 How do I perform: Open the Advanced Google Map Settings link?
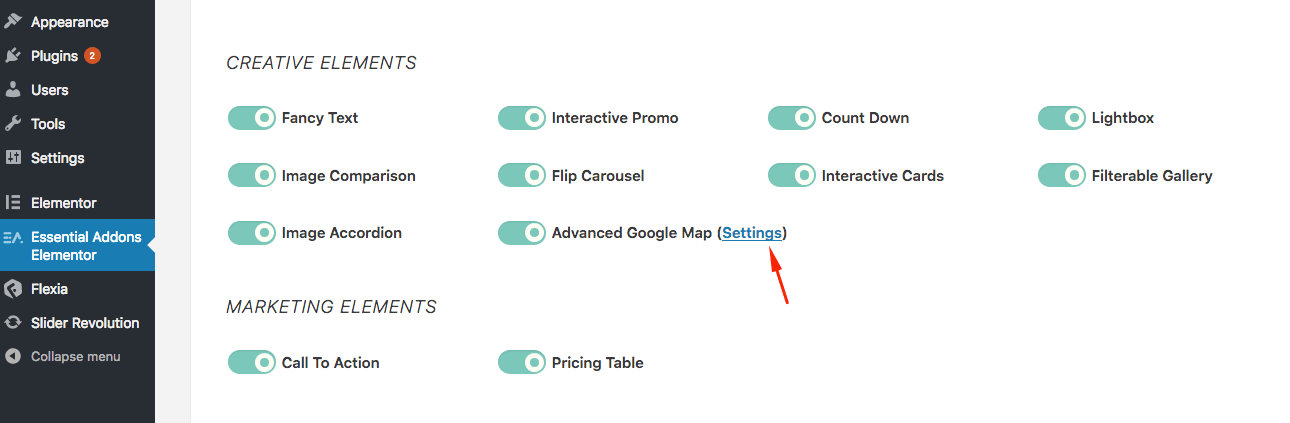click(752, 233)
